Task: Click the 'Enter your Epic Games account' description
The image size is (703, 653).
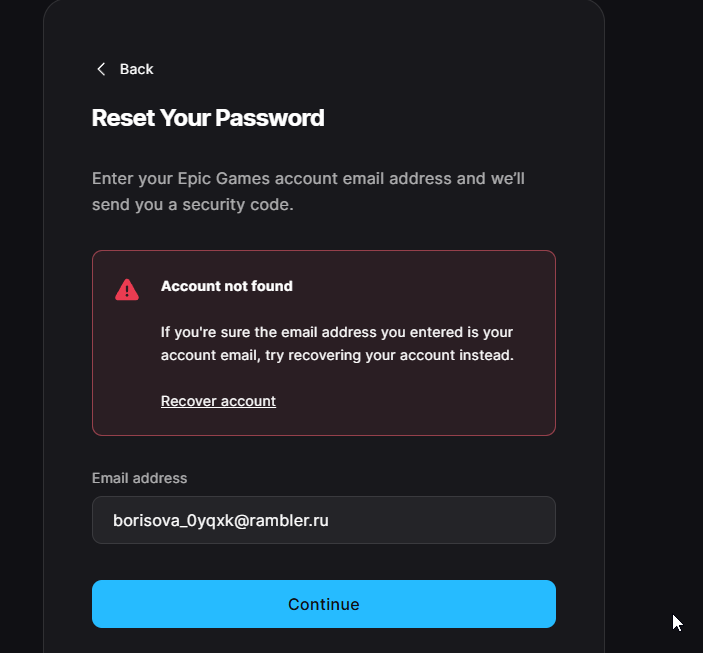Action: (x=308, y=178)
